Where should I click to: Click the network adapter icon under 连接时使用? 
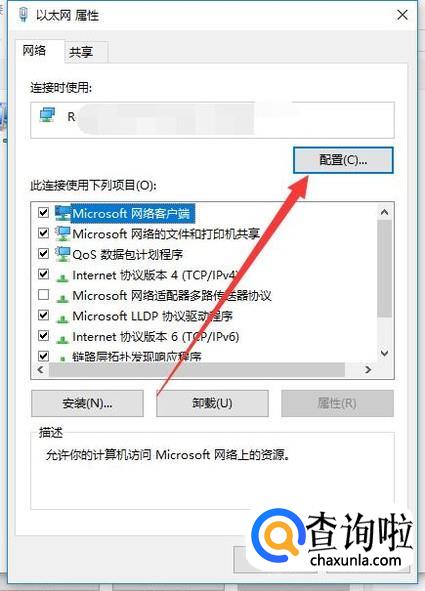pyautogui.click(x=47, y=115)
